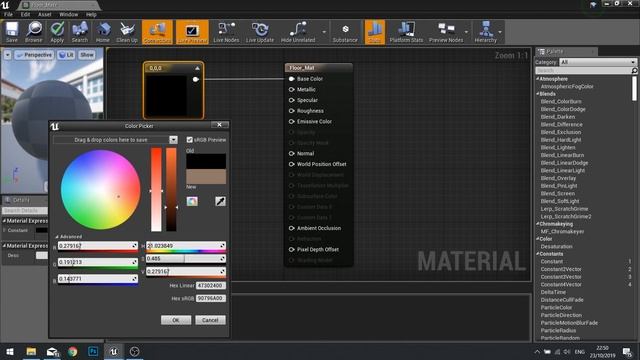Collapse the Advanced section in Color Picker
The width and height of the screenshot is (640, 360).
coord(57,237)
